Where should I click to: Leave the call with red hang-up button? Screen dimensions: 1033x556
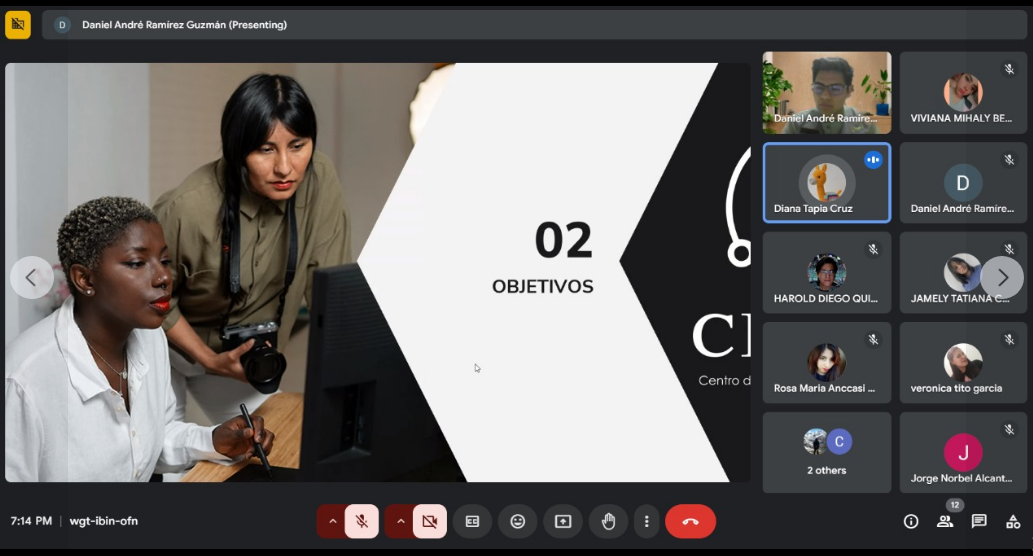690,521
